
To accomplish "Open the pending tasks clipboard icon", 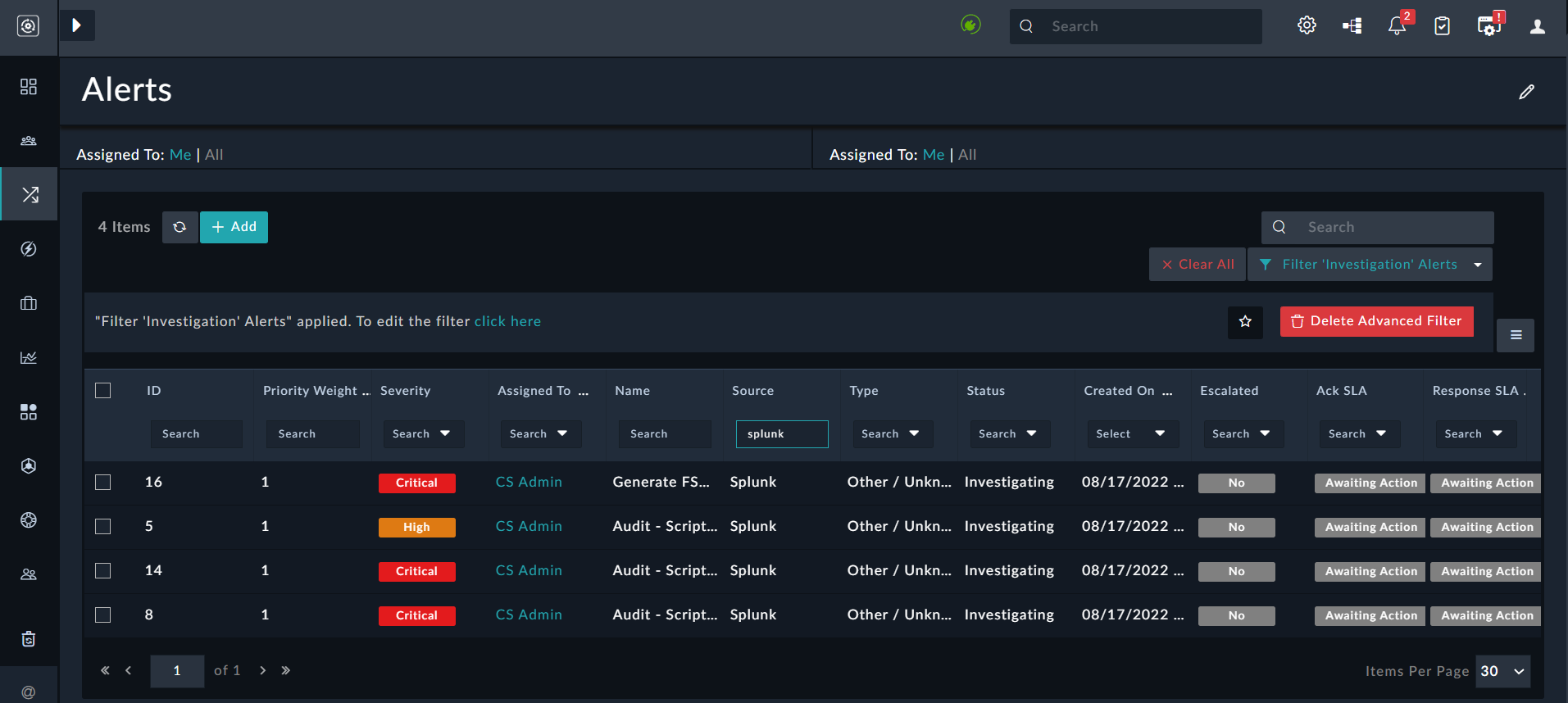I will 1443,26.
